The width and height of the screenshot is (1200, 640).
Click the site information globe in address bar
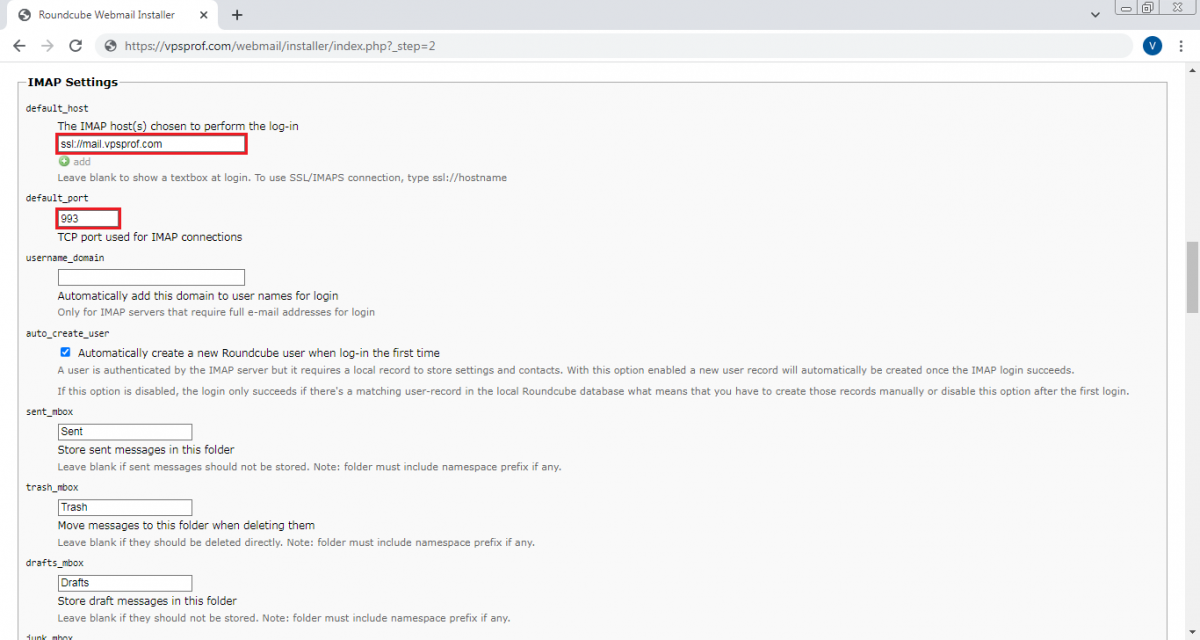[x=110, y=46]
